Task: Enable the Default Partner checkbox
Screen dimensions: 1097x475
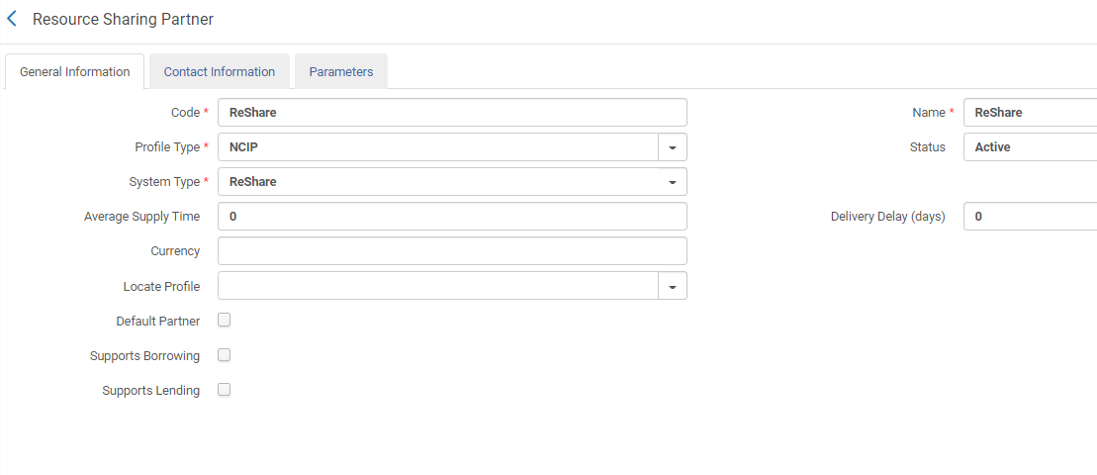Action: click(x=224, y=321)
